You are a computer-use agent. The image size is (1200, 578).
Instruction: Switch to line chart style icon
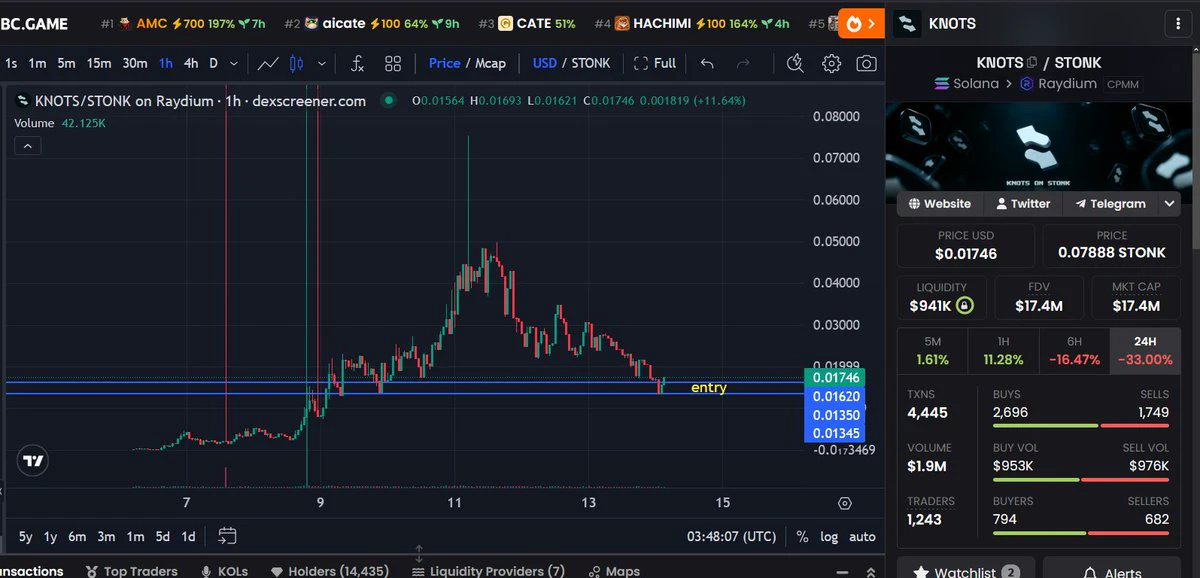pyautogui.click(x=268, y=63)
